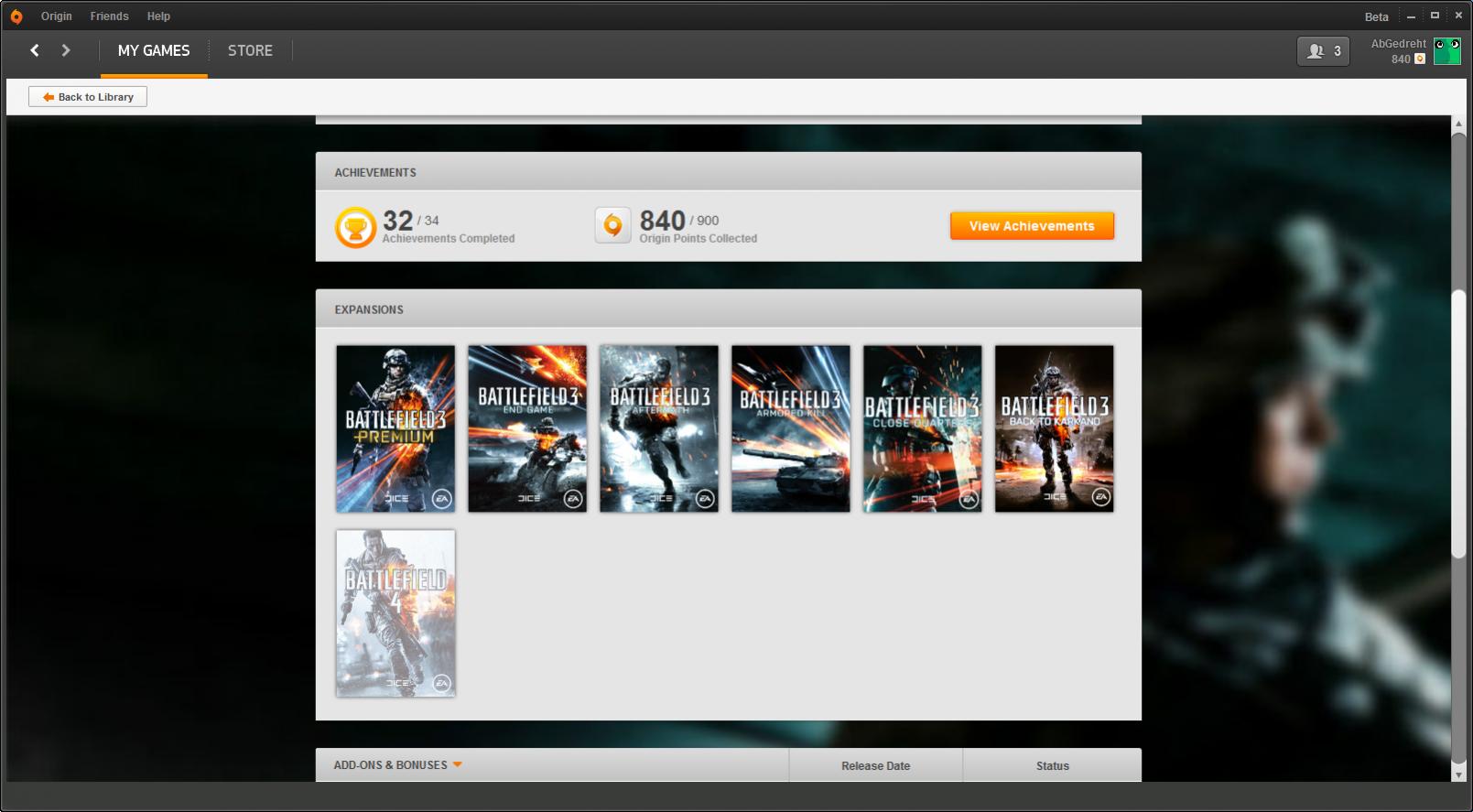Open Battlefield 4 box art tile
The width and height of the screenshot is (1473, 812).
(395, 613)
